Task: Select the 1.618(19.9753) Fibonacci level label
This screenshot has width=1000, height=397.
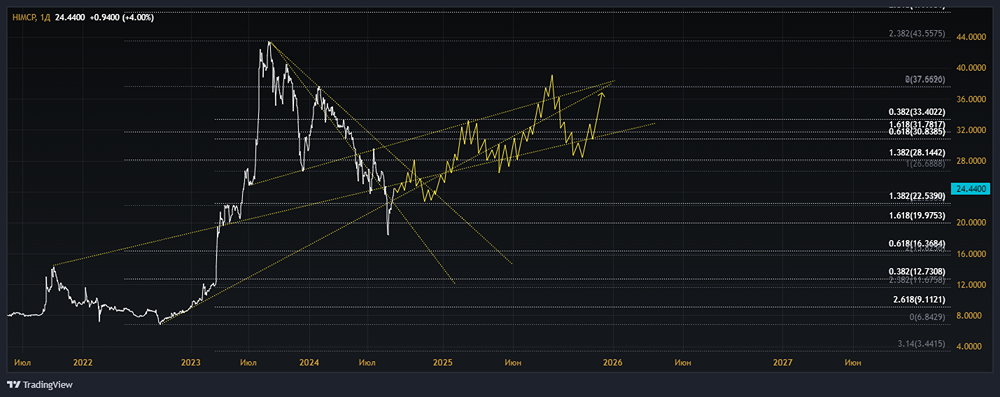Action: coord(917,216)
